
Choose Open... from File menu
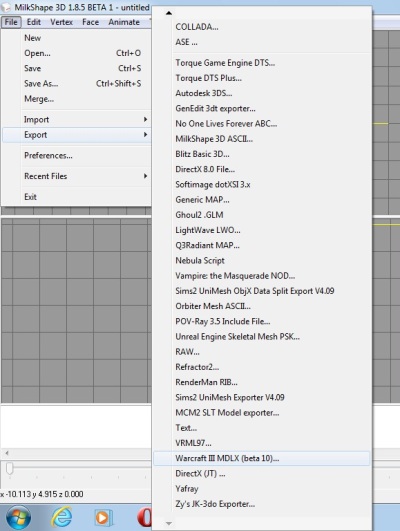coord(77,53)
